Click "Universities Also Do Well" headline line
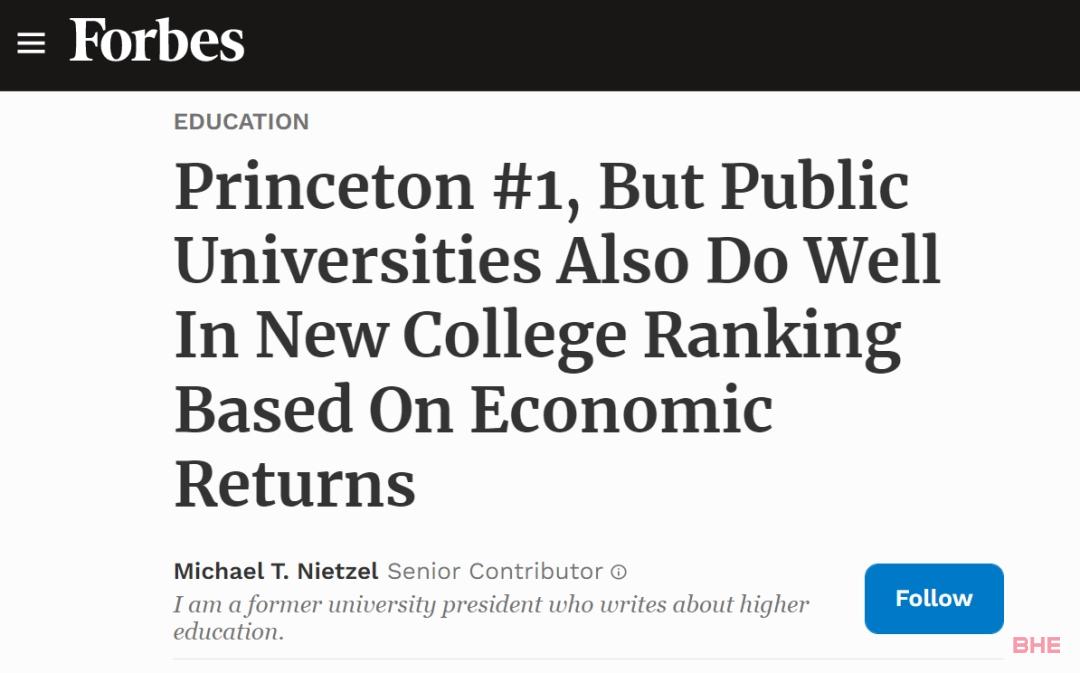Image resolution: width=1080 pixels, height=673 pixels. tap(557, 260)
